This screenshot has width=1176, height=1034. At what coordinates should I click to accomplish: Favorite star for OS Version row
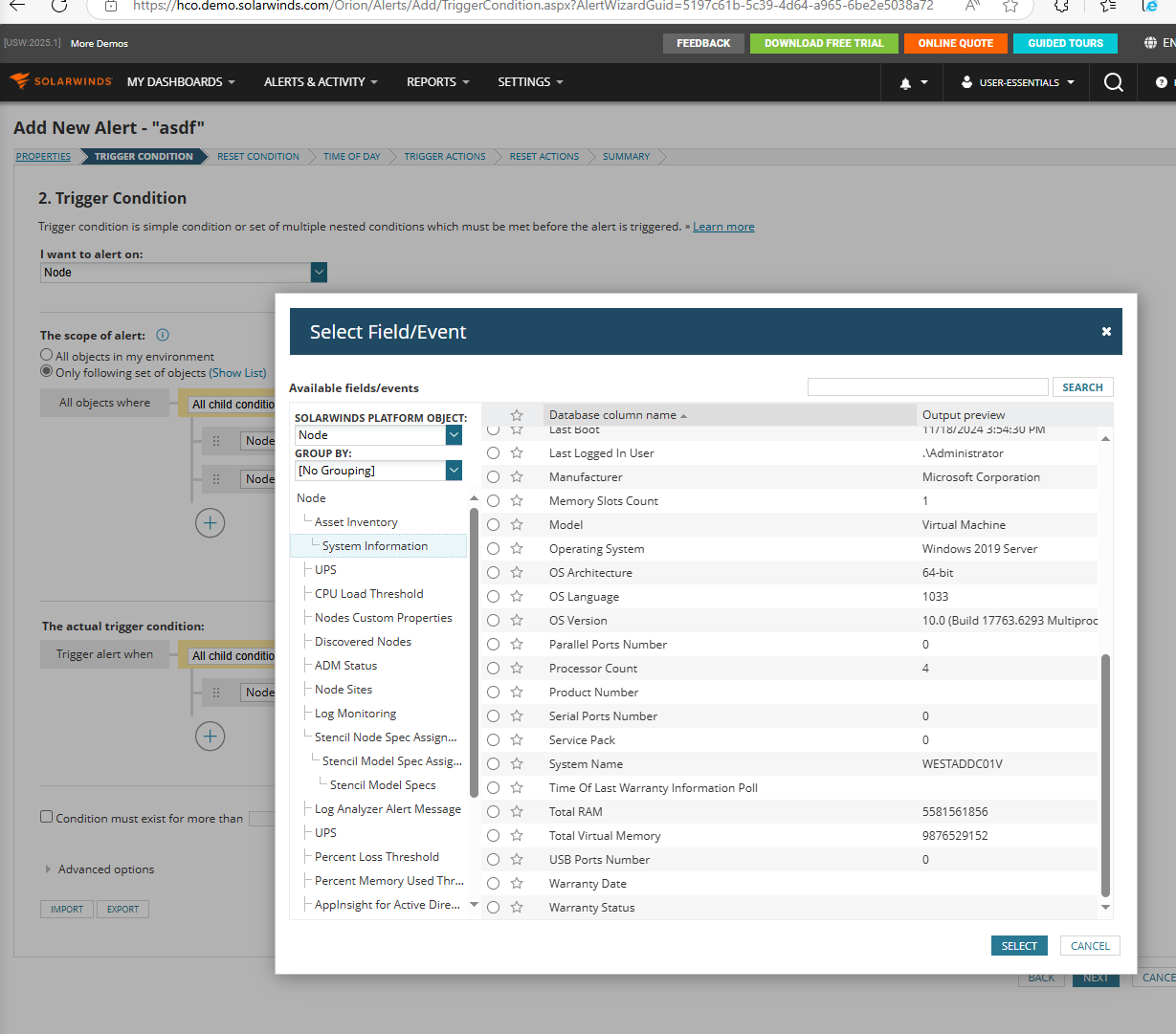coord(517,620)
